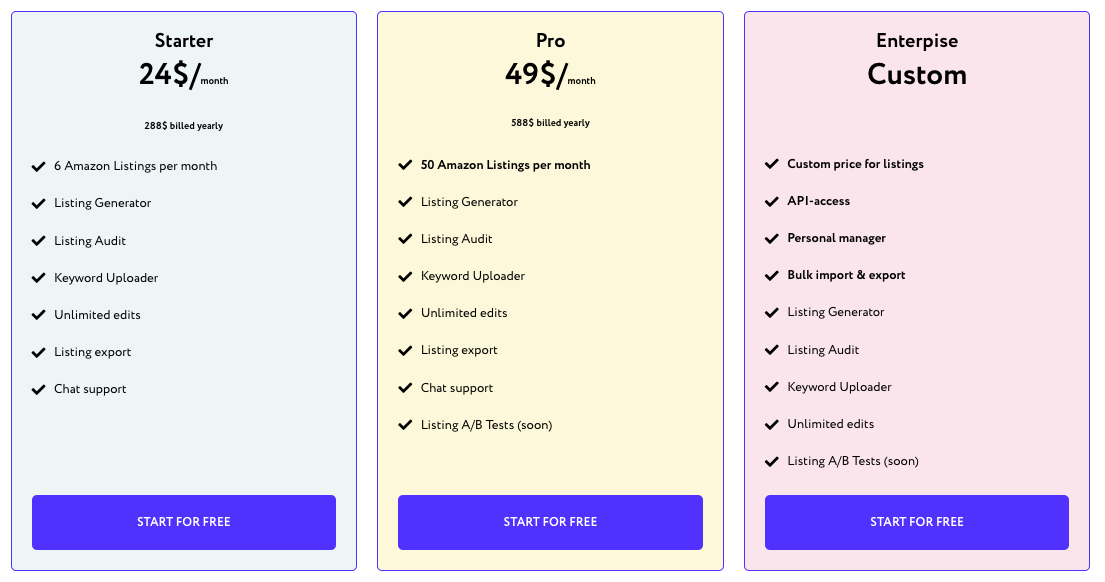Click Starter plan's Chat support checkmark
1105x582 pixels.
click(39, 389)
